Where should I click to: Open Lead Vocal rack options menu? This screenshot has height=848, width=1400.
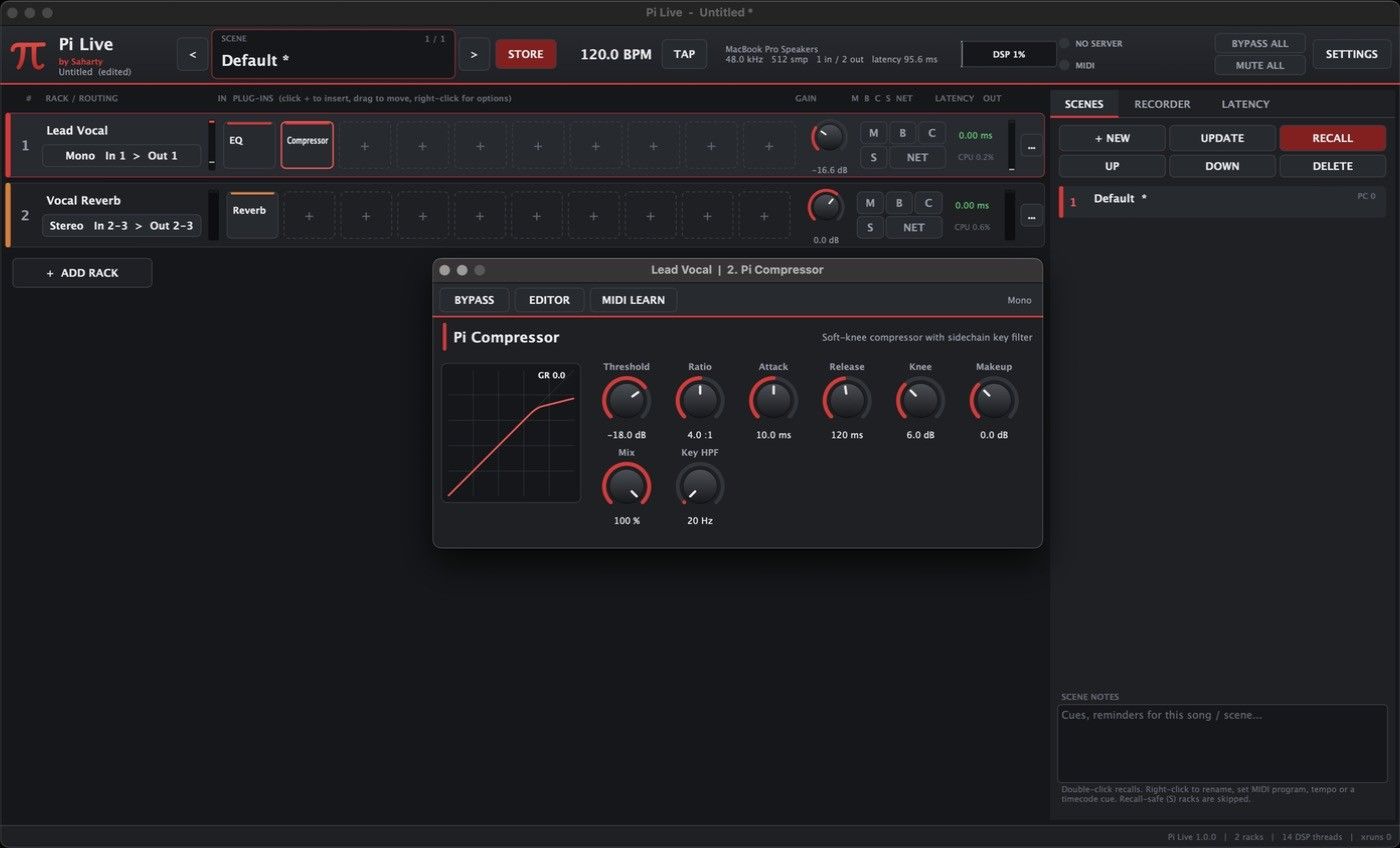[1031, 145]
